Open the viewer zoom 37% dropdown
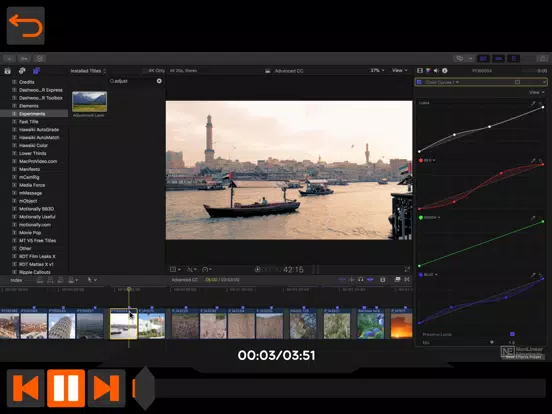The width and height of the screenshot is (552, 414). point(377,70)
